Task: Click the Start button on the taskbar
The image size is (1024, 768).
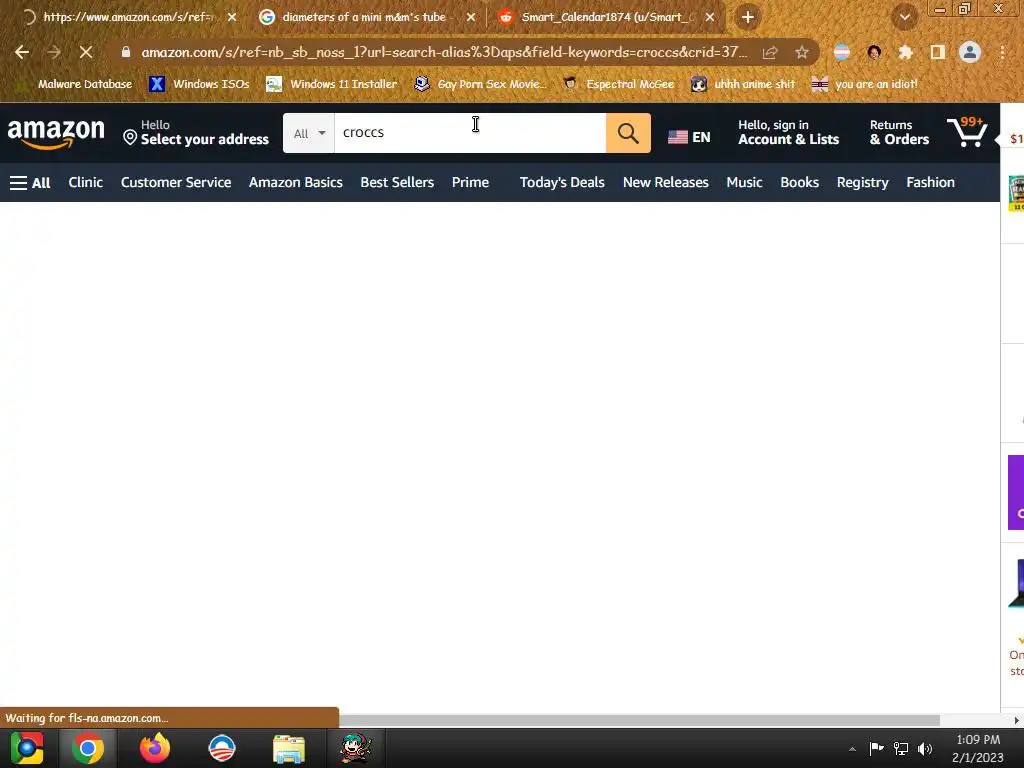Action: 26,748
